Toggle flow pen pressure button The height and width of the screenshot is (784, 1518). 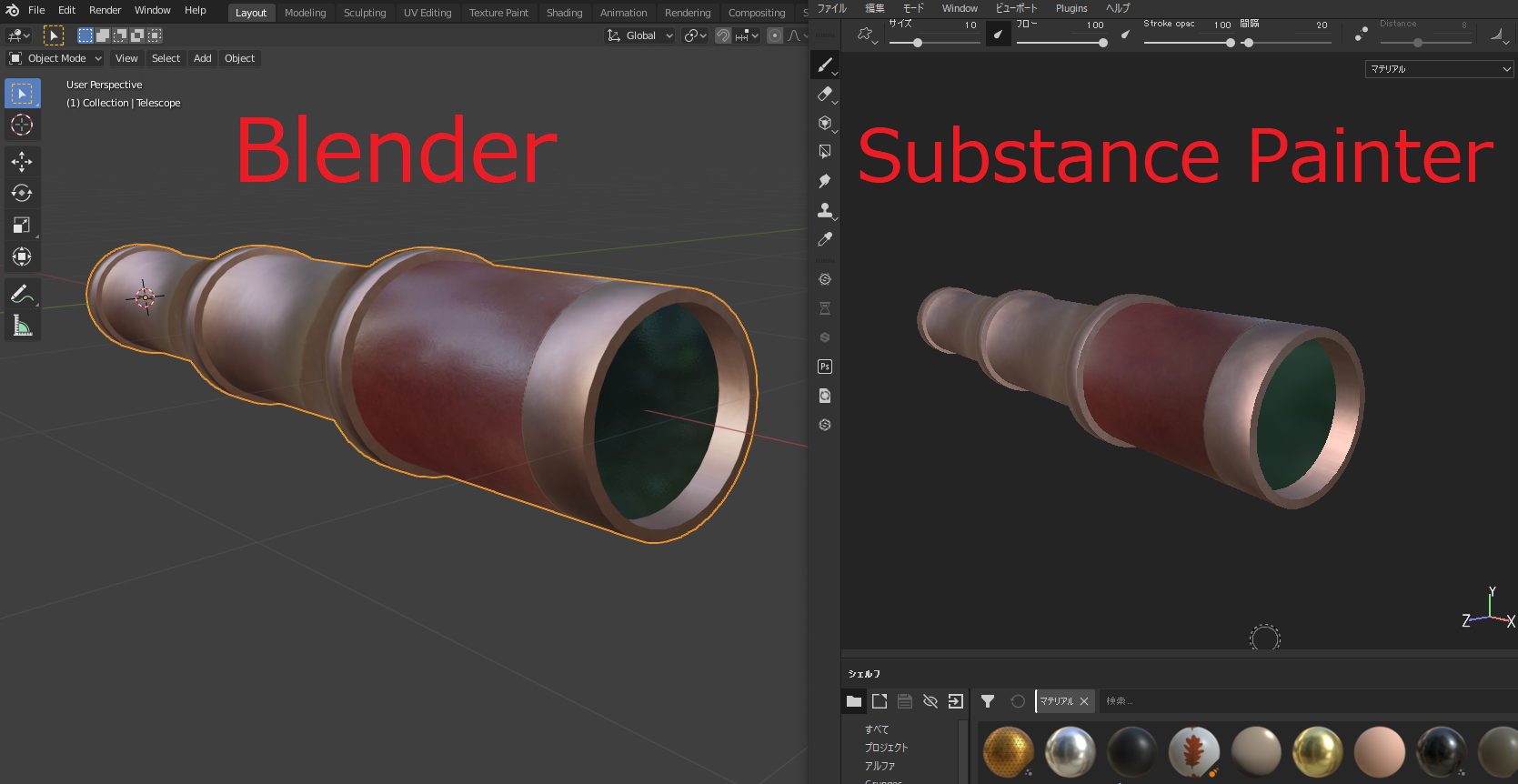pyautogui.click(x=1125, y=35)
